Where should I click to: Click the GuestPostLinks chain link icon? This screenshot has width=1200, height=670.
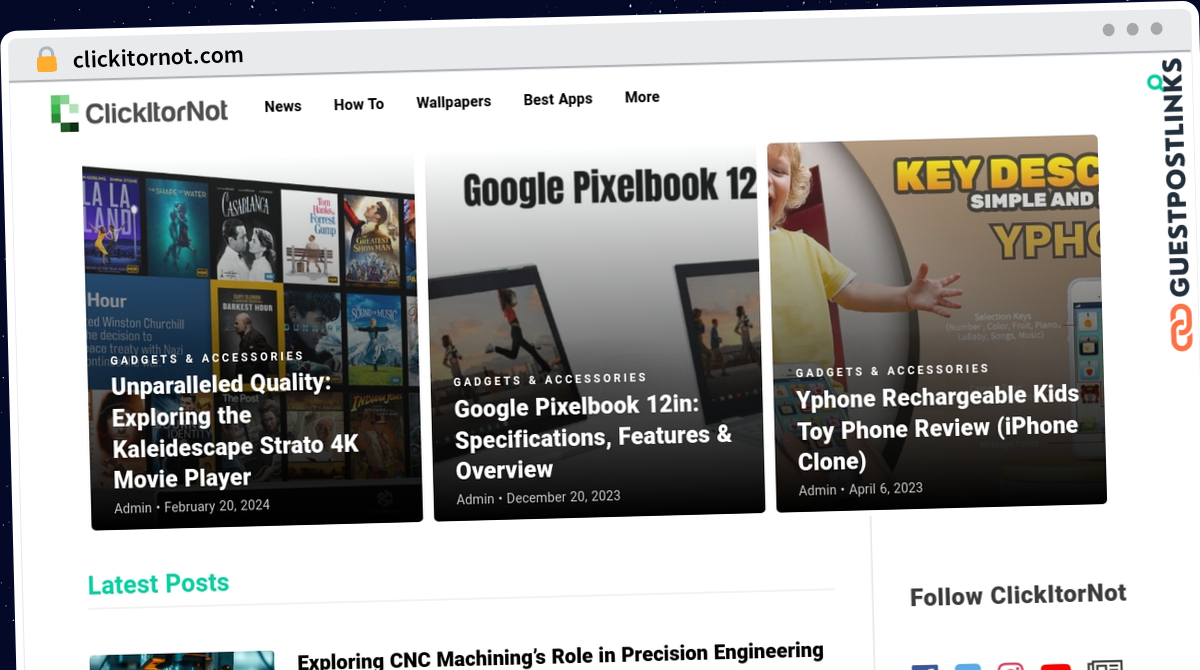[x=1182, y=328]
